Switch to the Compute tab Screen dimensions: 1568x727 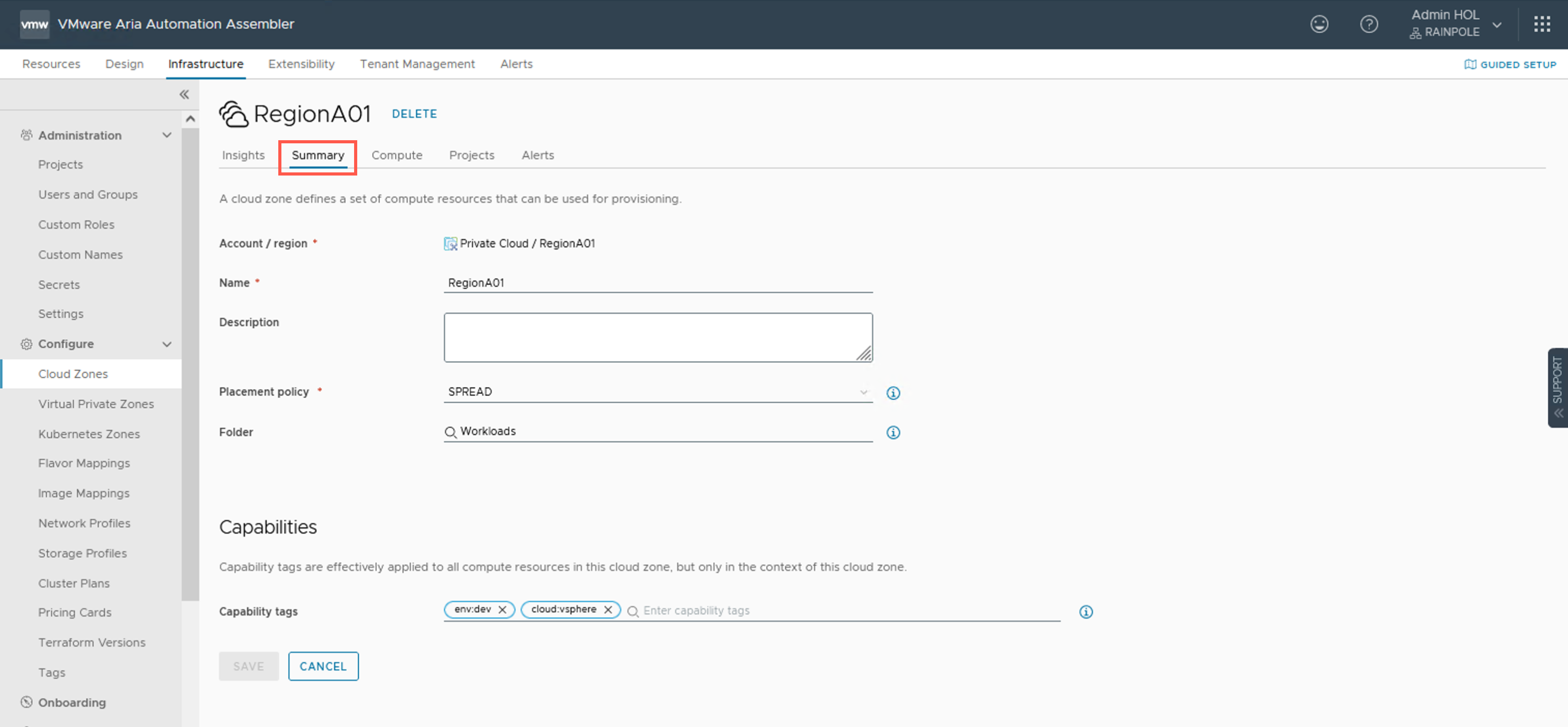[396, 155]
